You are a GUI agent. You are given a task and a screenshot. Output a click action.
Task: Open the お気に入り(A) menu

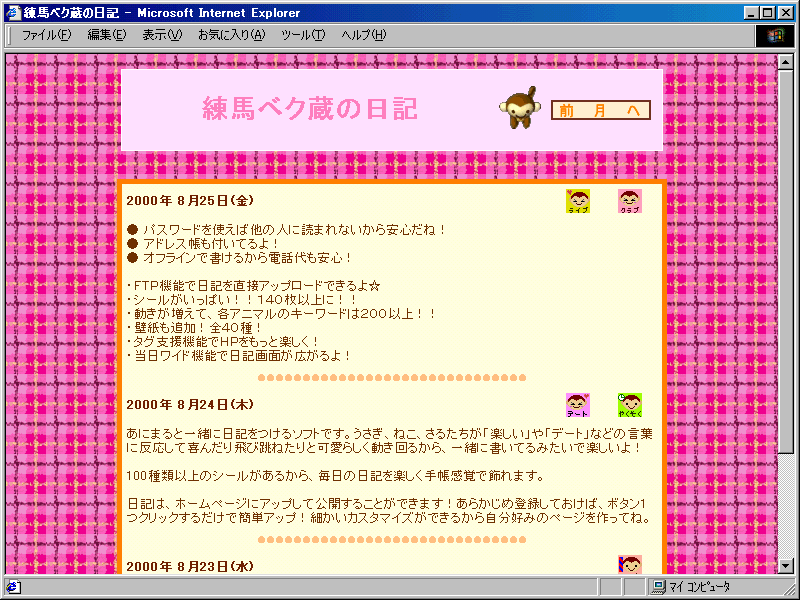coord(232,35)
